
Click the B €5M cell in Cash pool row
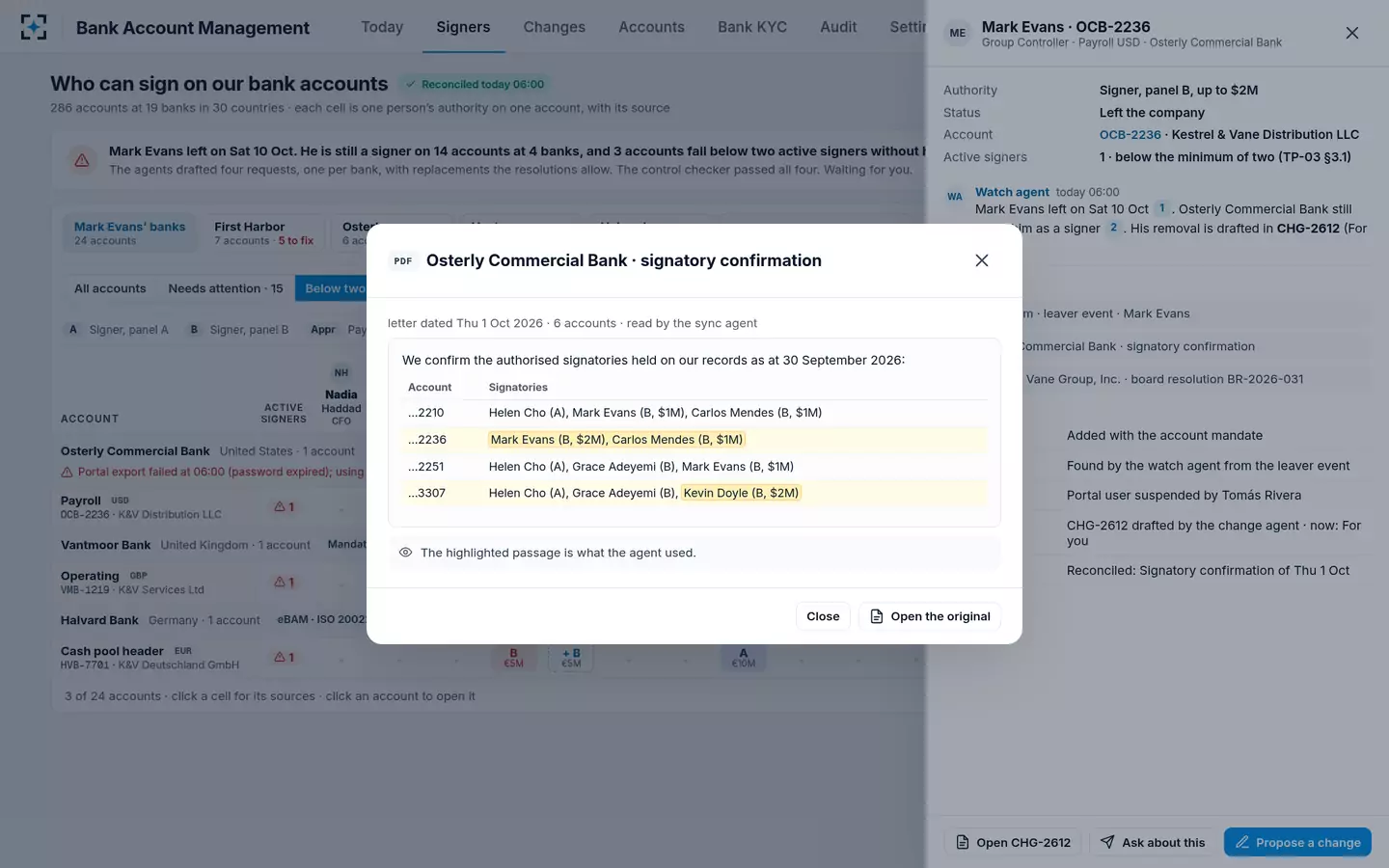pyautogui.click(x=513, y=658)
